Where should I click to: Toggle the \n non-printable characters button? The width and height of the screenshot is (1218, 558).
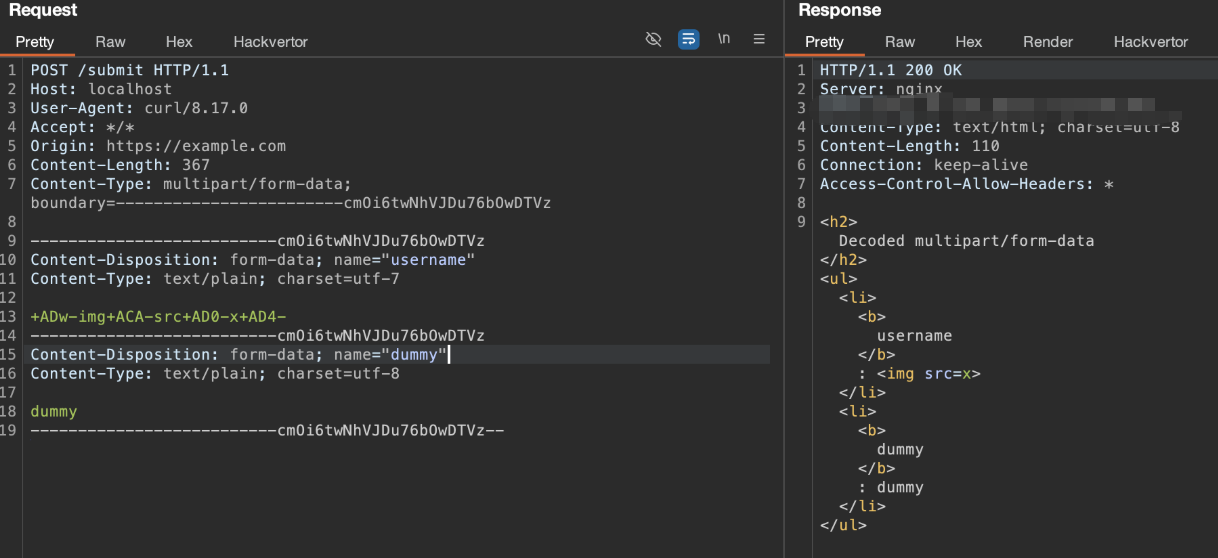point(723,39)
